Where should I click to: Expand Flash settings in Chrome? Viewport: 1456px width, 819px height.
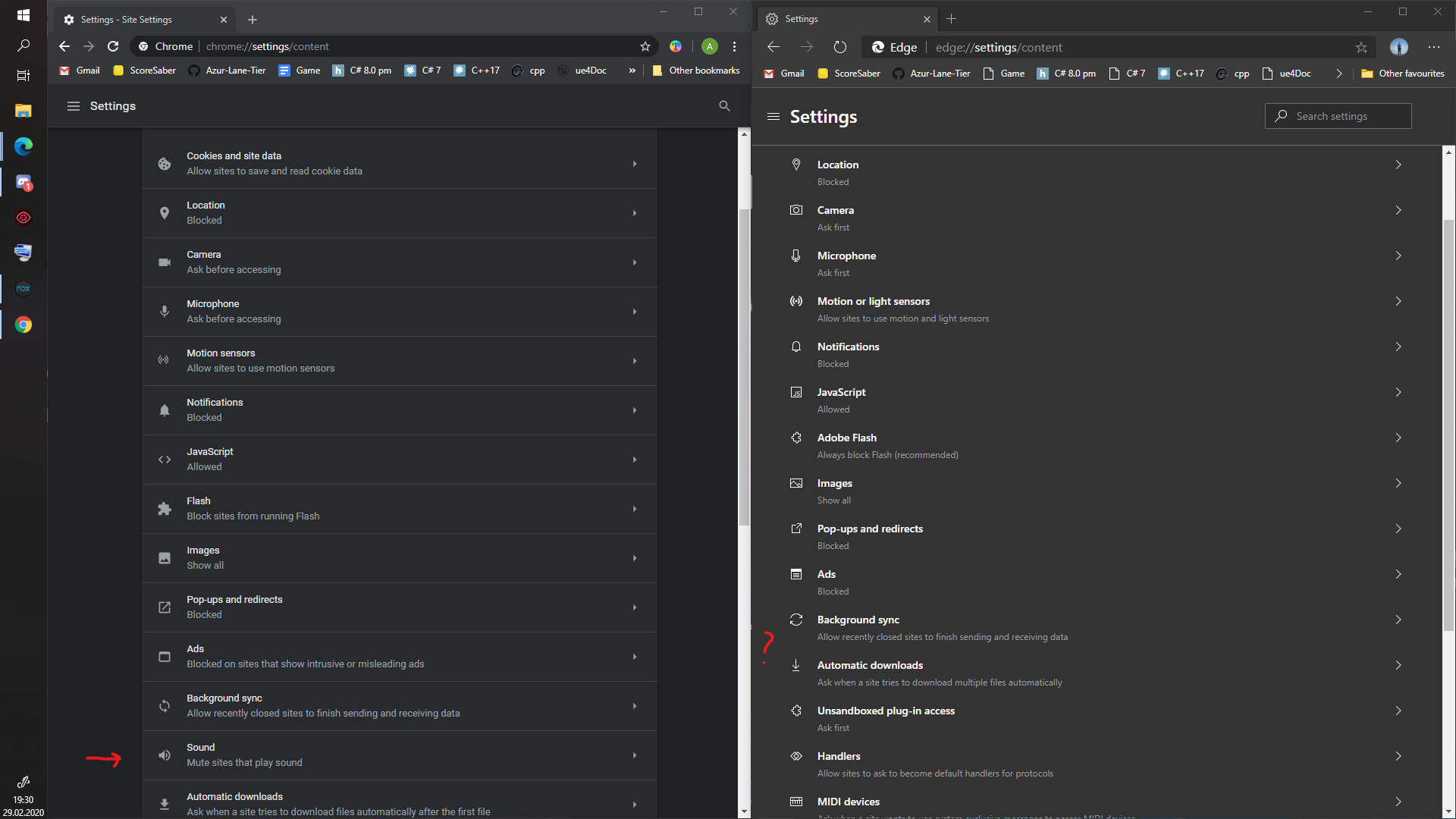[400, 509]
